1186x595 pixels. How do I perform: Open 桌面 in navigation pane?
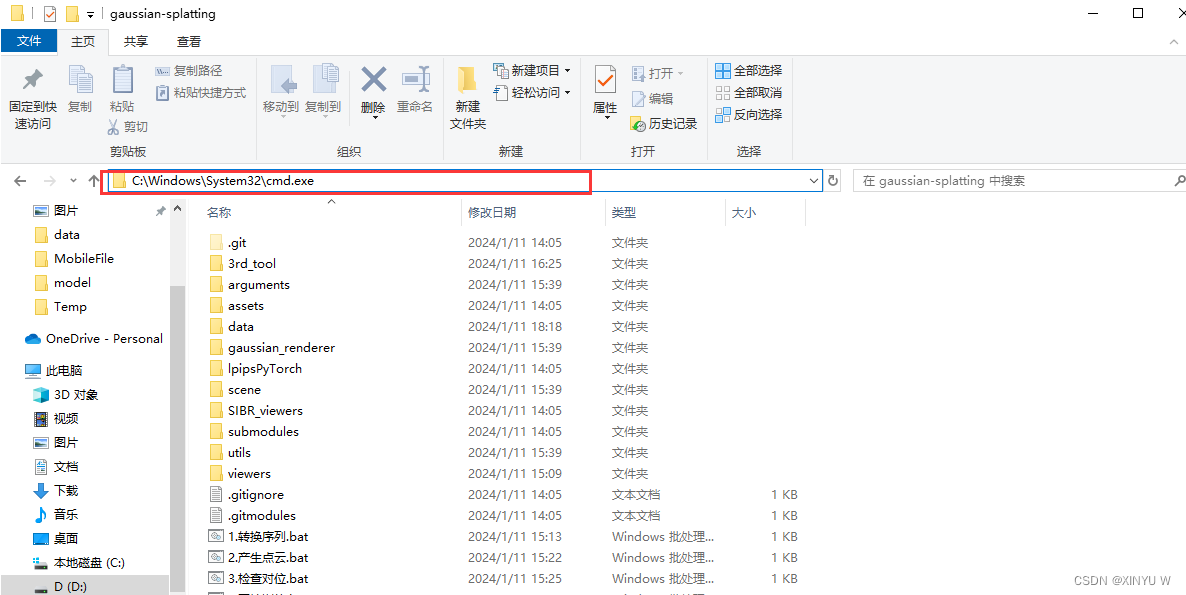point(55,538)
